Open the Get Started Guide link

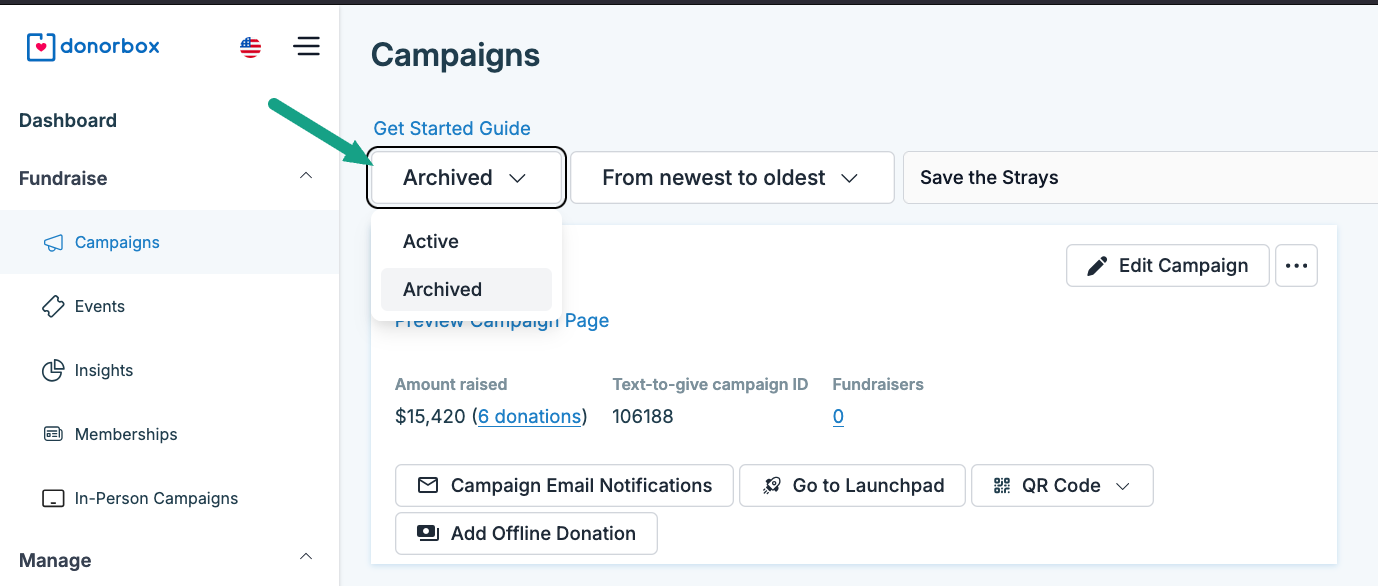452,129
